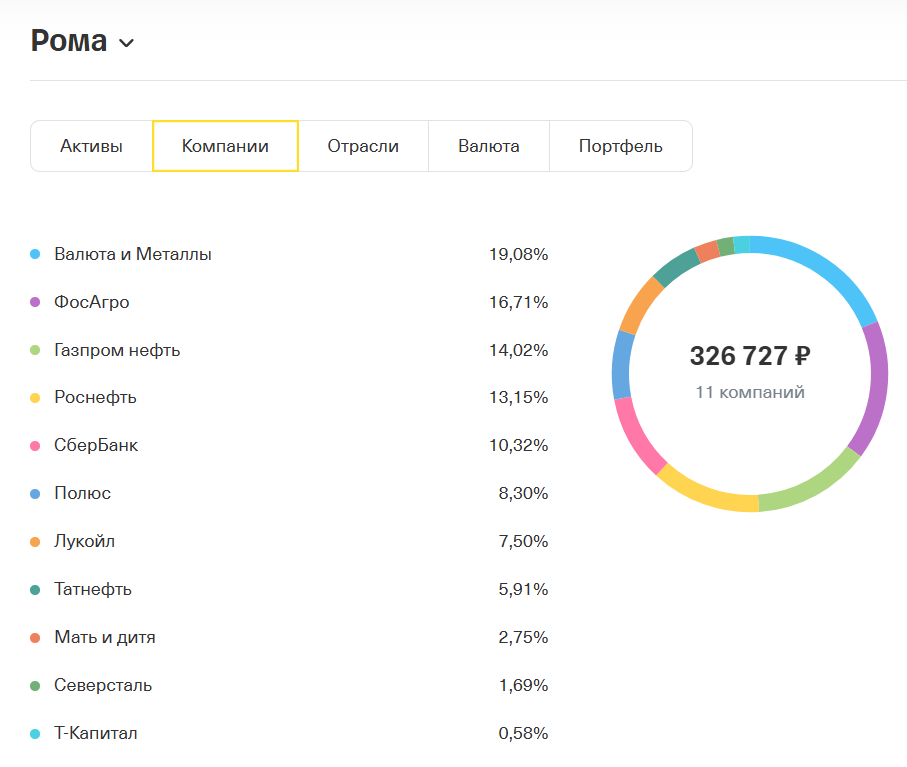Click the coral dot beside Мать и дитя
The height and width of the screenshot is (767, 907).
pos(35,638)
